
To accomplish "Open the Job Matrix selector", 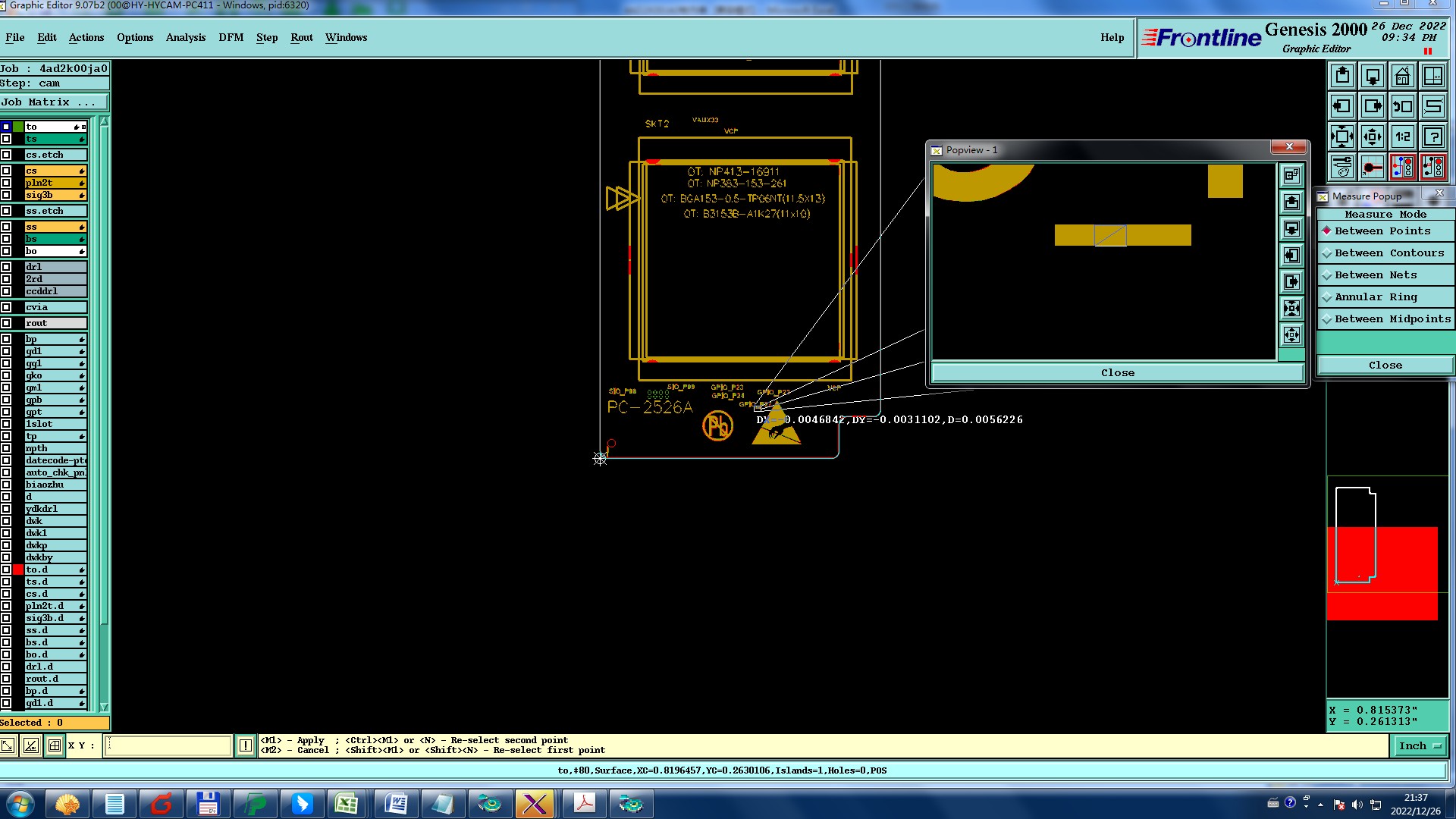I will click(53, 102).
